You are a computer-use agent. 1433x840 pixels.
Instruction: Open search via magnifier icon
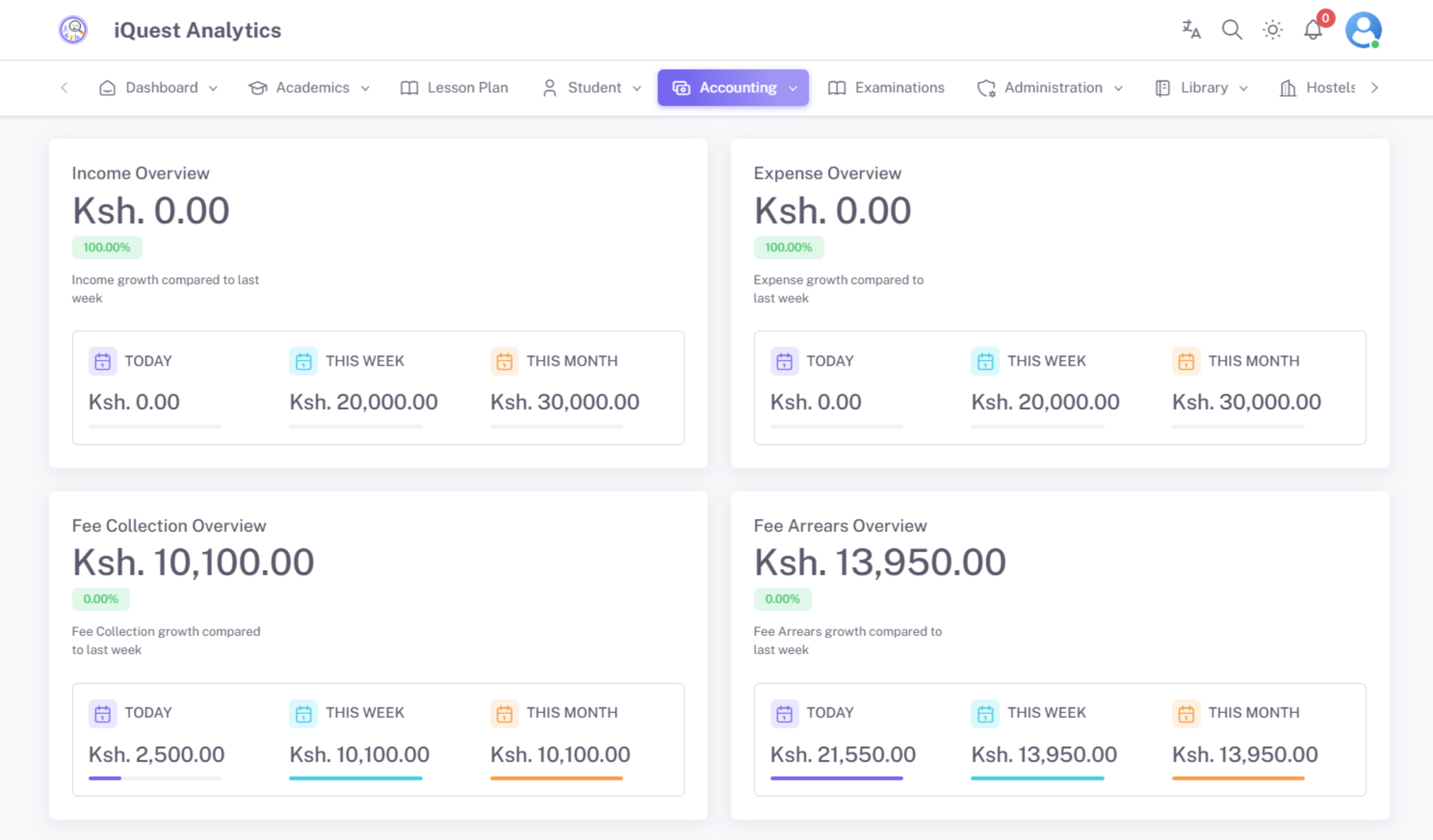(x=1232, y=30)
